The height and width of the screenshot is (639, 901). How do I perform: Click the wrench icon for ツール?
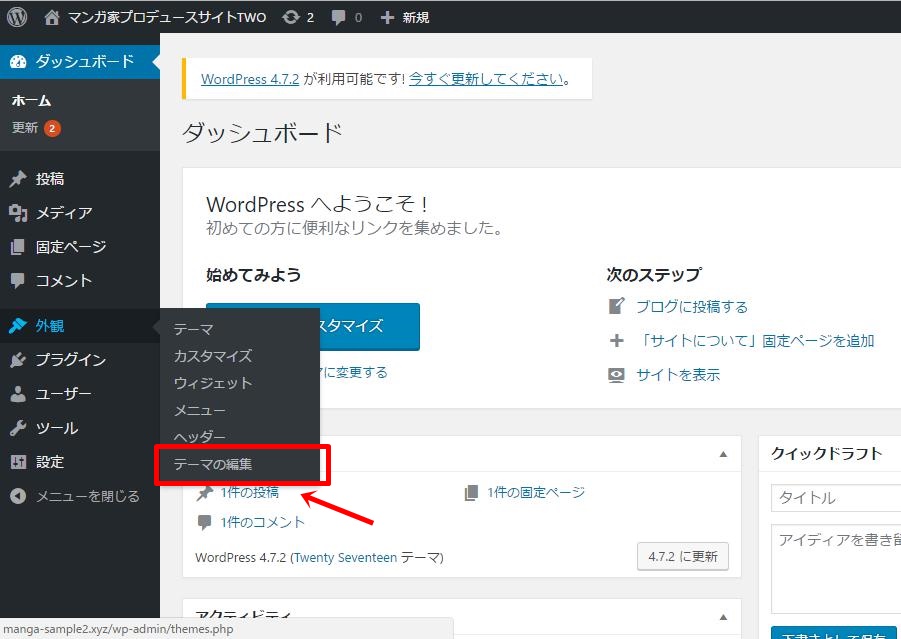pyautogui.click(x=18, y=428)
